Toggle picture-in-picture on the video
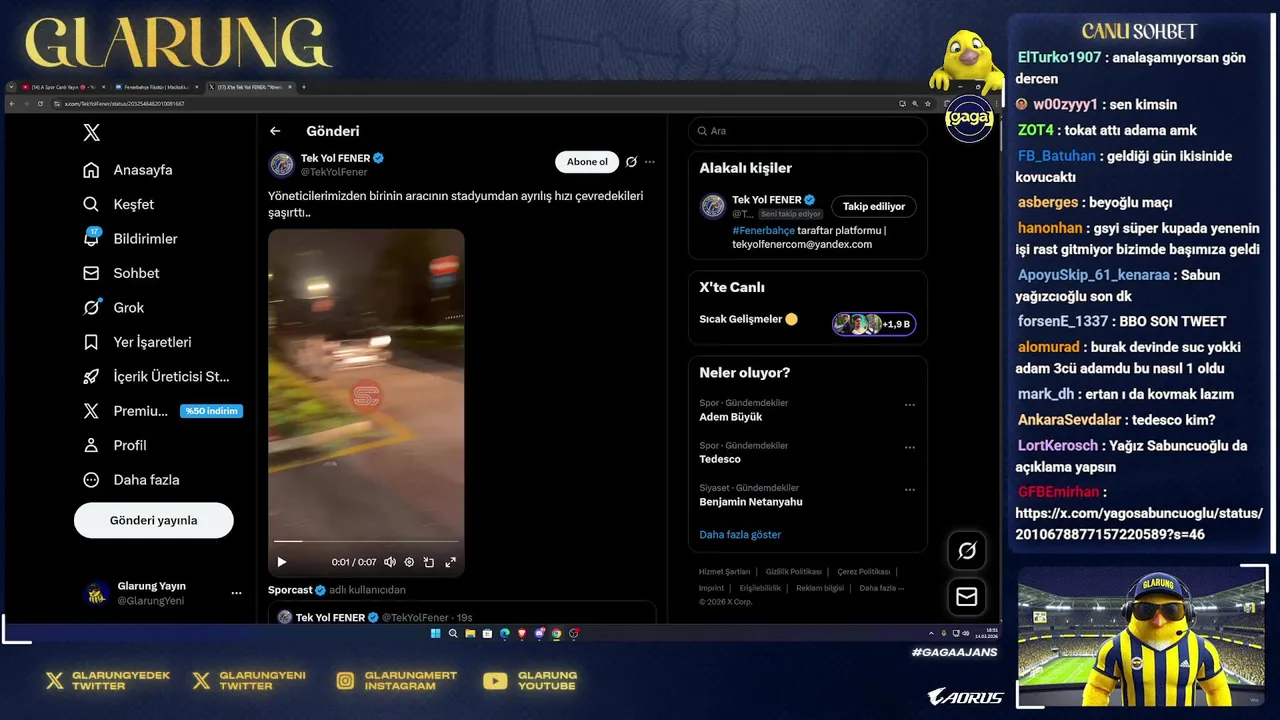The height and width of the screenshot is (720, 1280). (x=429, y=562)
